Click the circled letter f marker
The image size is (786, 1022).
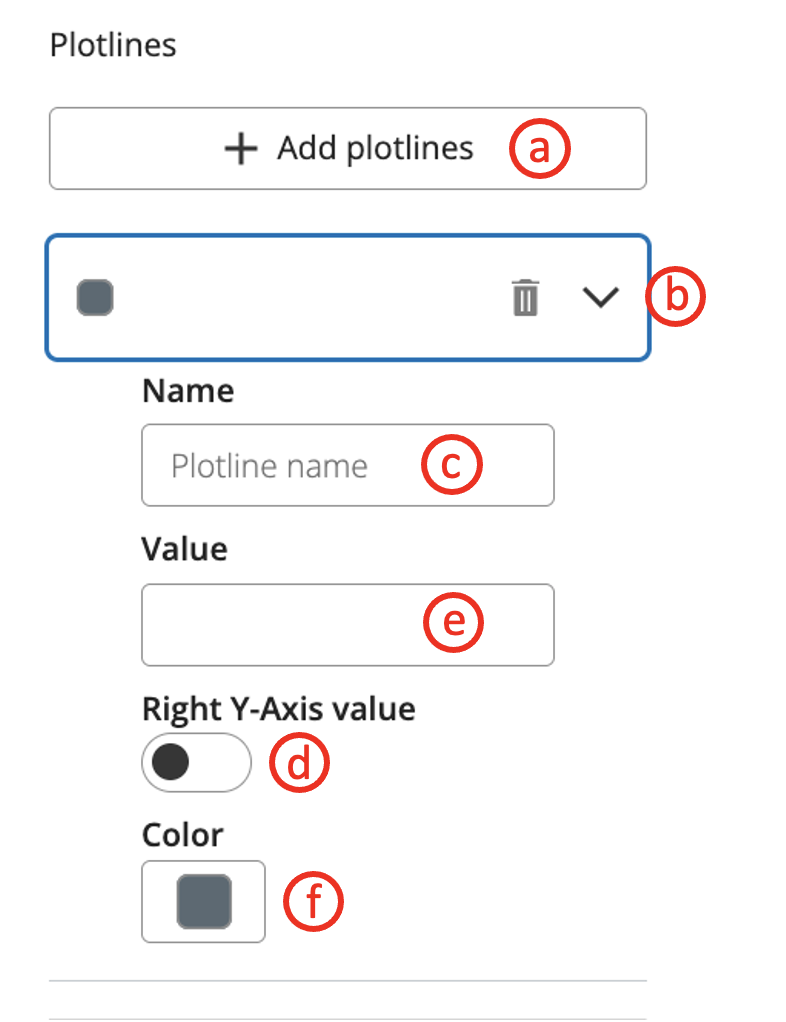coord(314,902)
